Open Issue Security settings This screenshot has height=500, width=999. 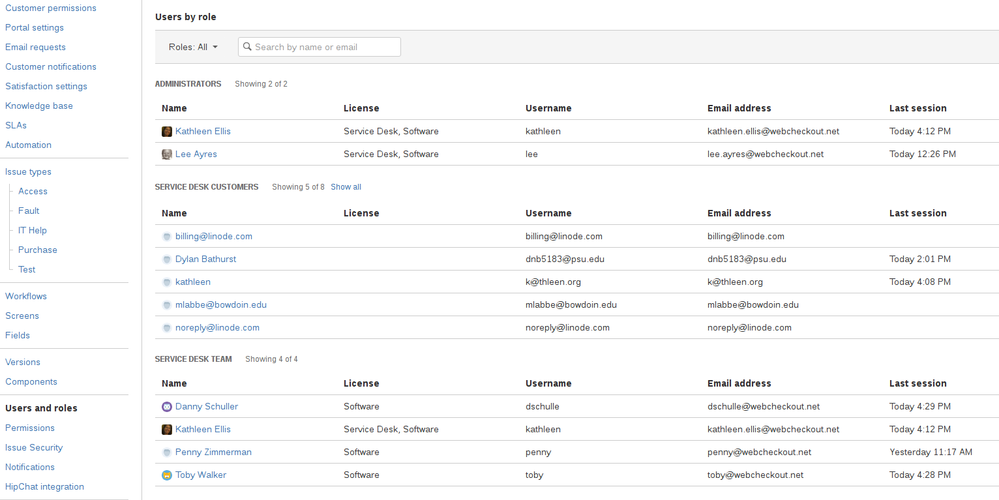point(34,448)
